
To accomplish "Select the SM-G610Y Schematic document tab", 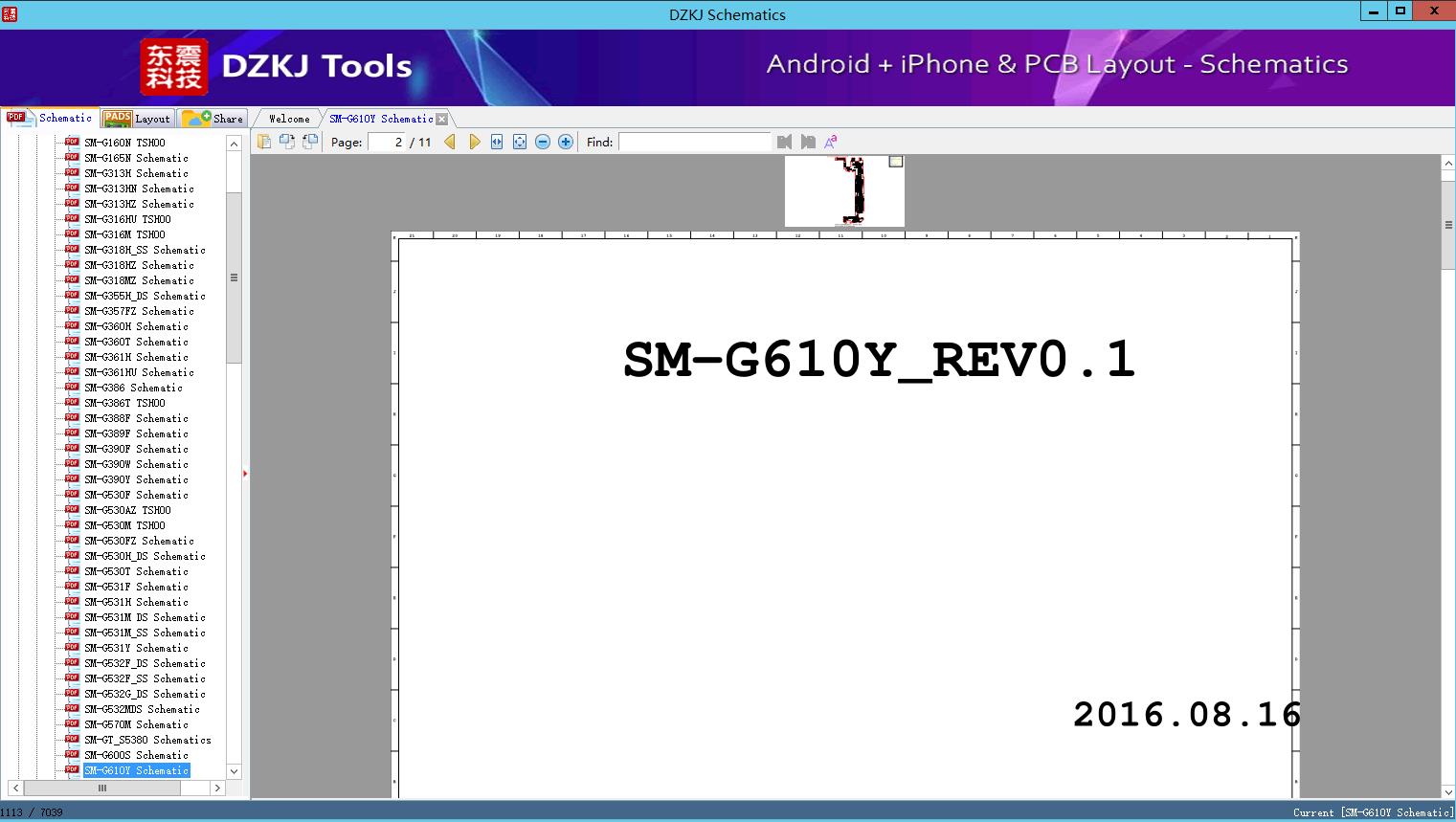I will coord(381,119).
